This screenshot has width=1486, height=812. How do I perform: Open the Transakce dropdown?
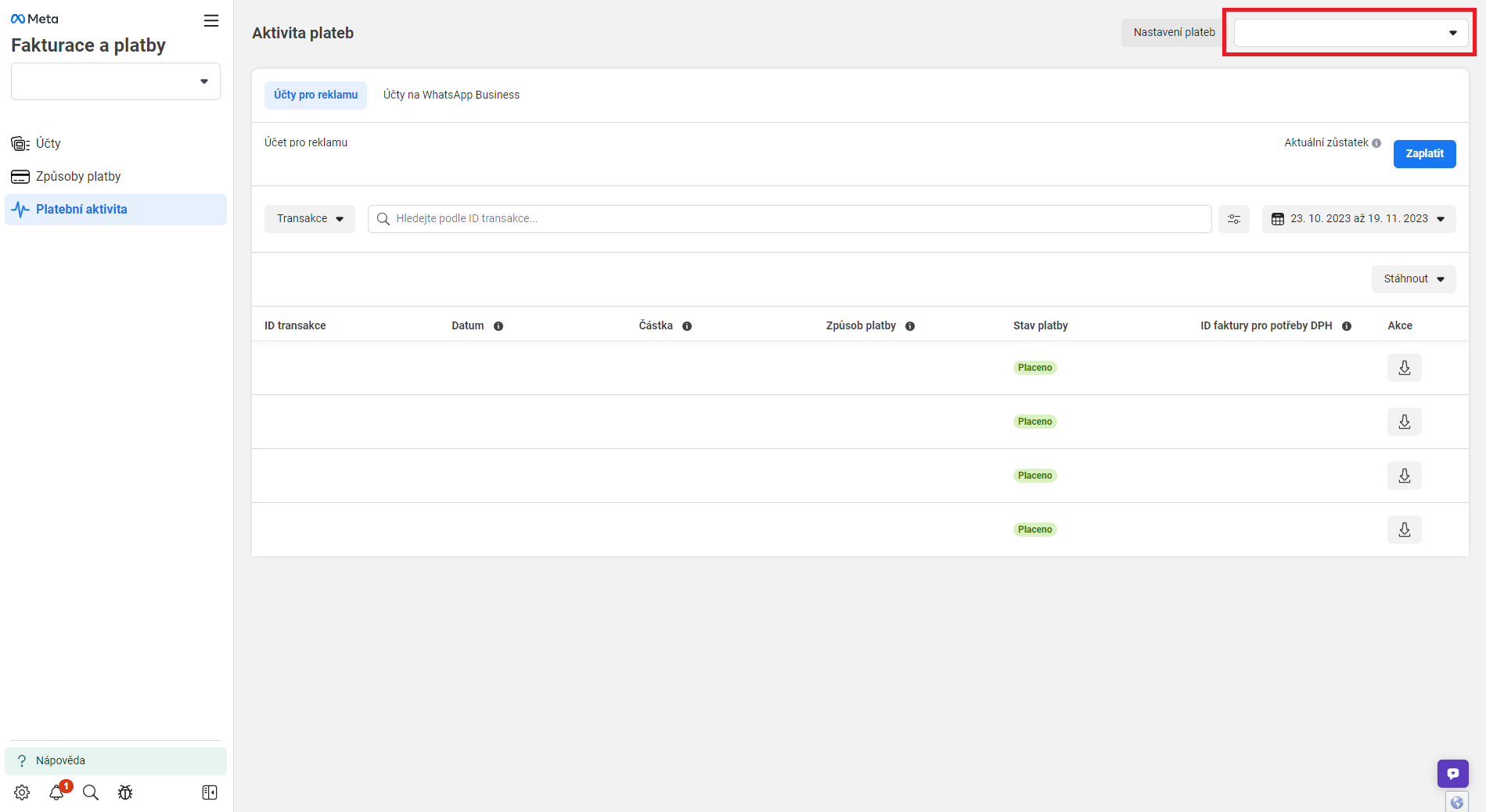310,219
